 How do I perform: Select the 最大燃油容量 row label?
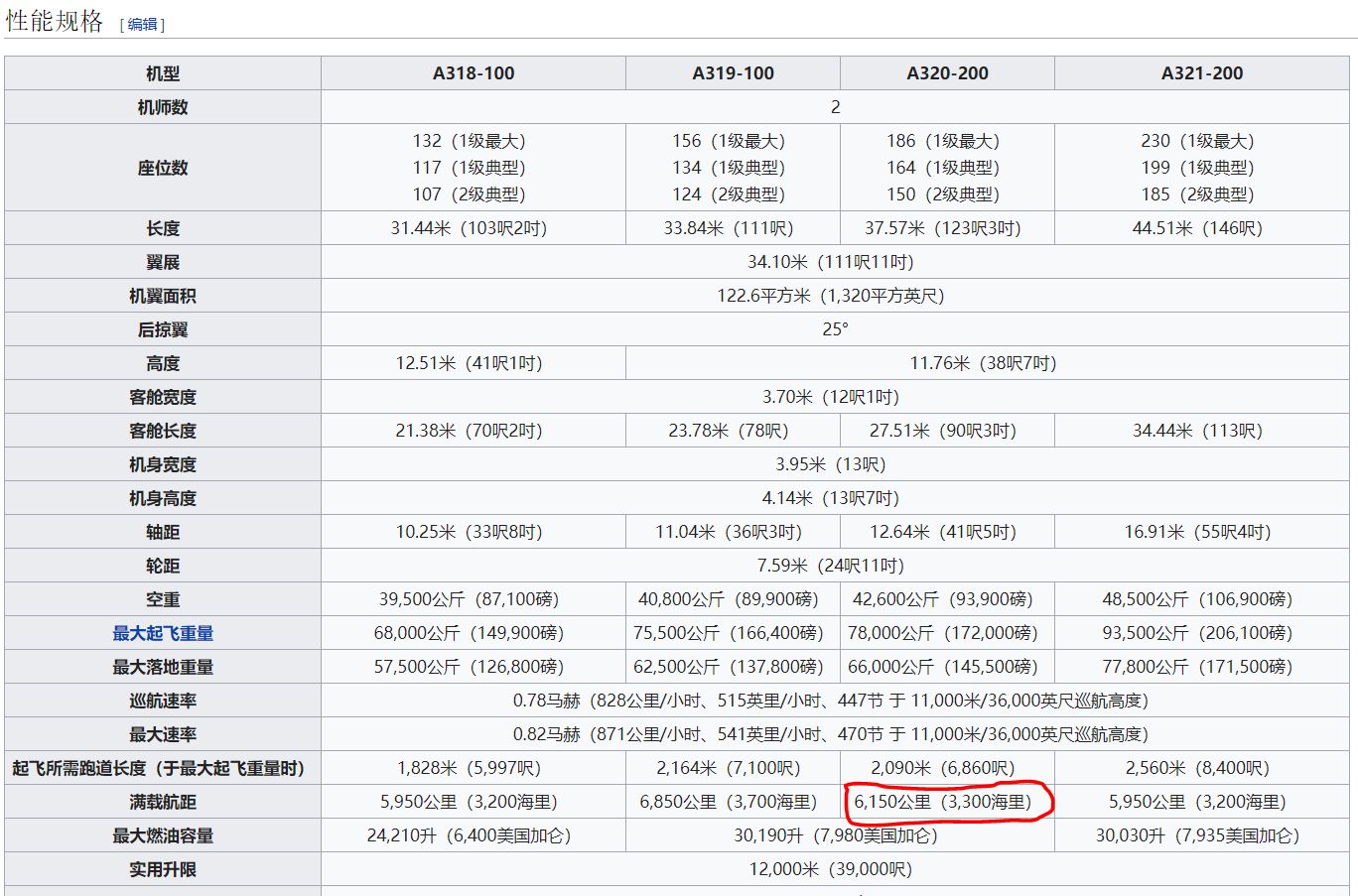click(163, 835)
